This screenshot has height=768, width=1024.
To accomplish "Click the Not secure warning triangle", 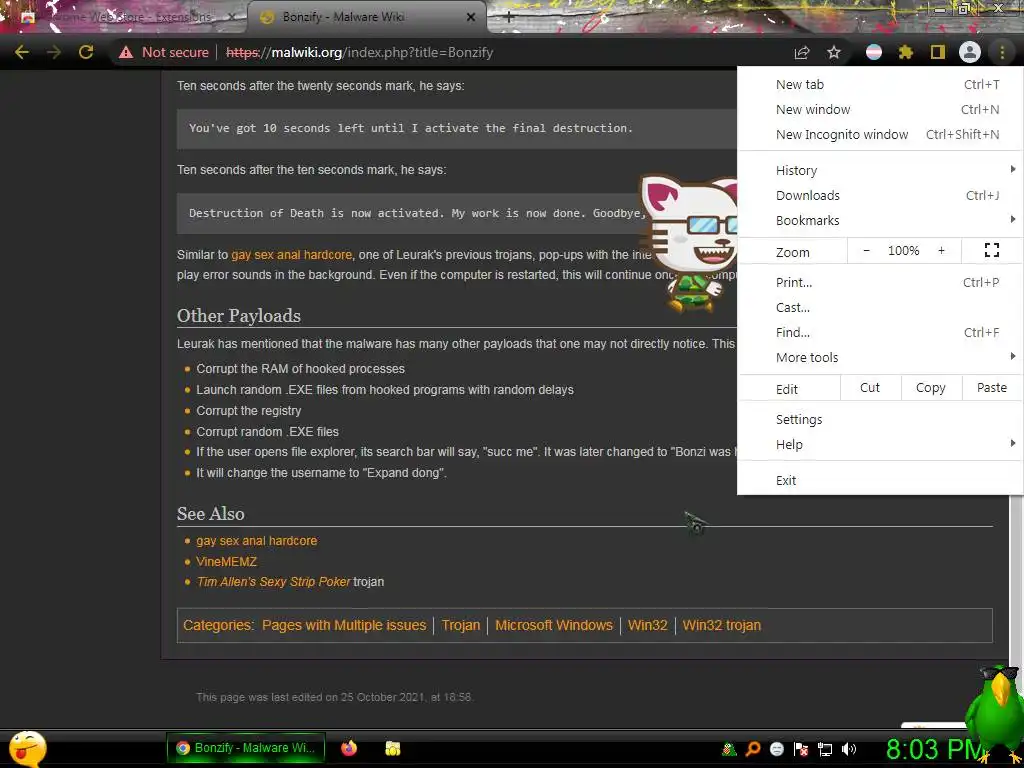I will (126, 52).
